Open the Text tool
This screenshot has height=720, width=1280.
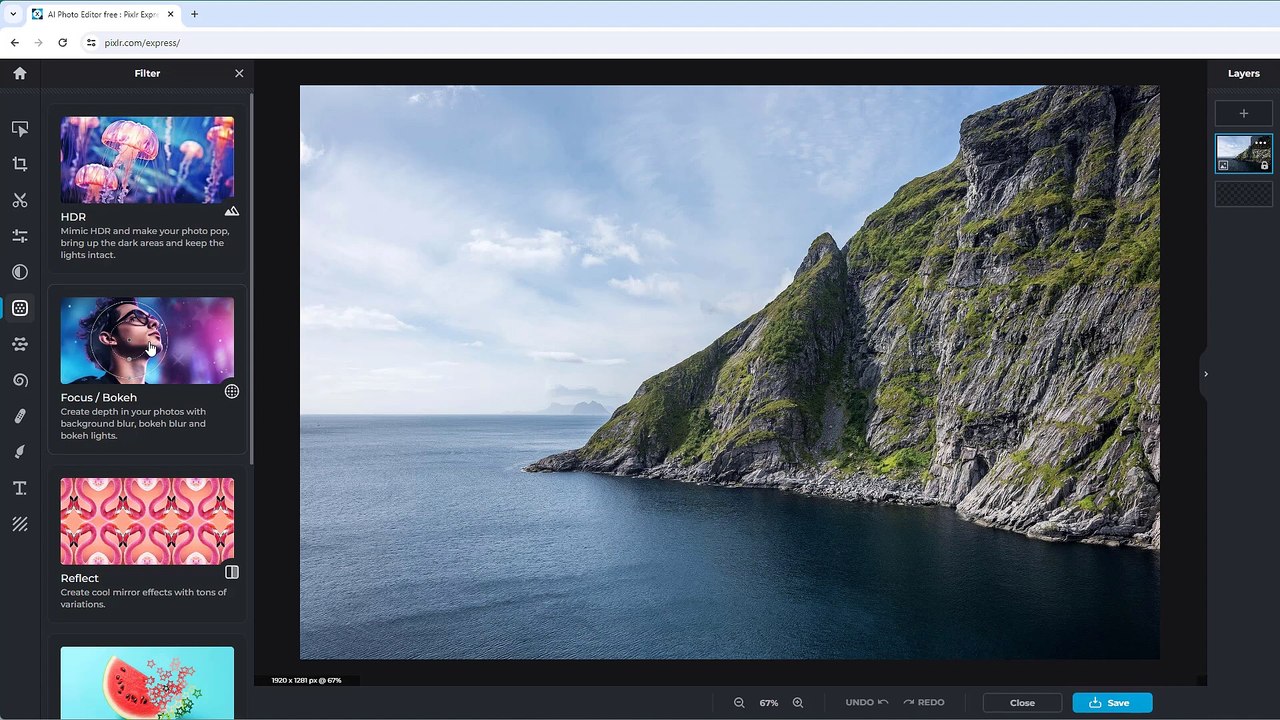pyautogui.click(x=20, y=488)
